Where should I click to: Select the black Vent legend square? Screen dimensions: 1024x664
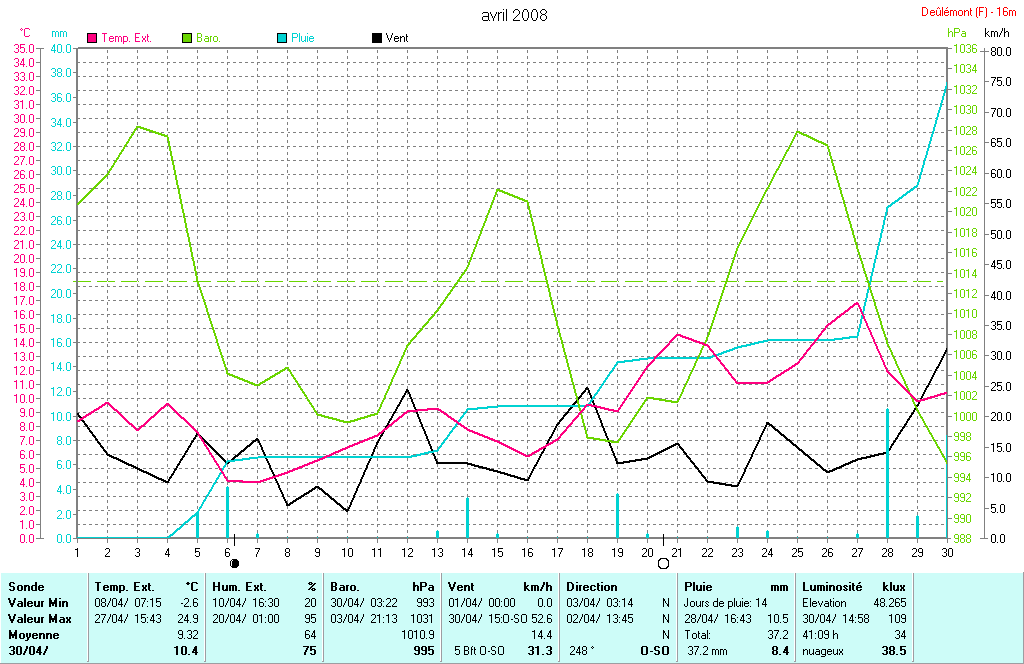coord(376,38)
